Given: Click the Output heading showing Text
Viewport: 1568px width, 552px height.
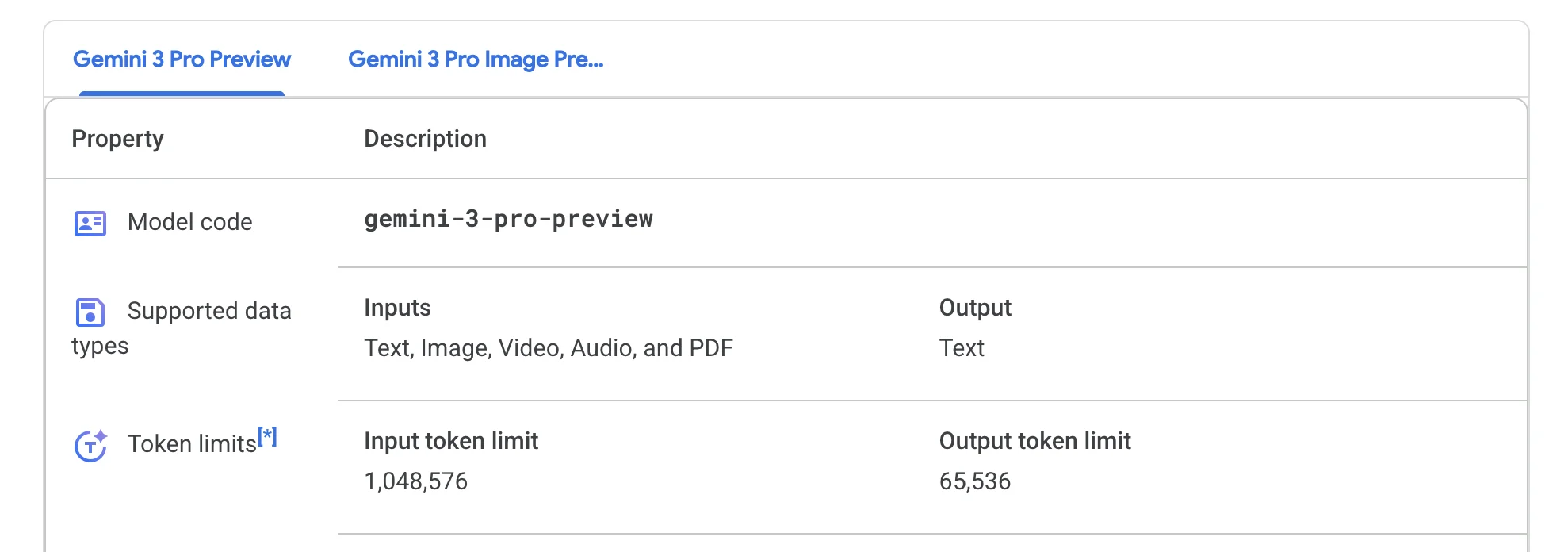Looking at the screenshot, I should (975, 308).
